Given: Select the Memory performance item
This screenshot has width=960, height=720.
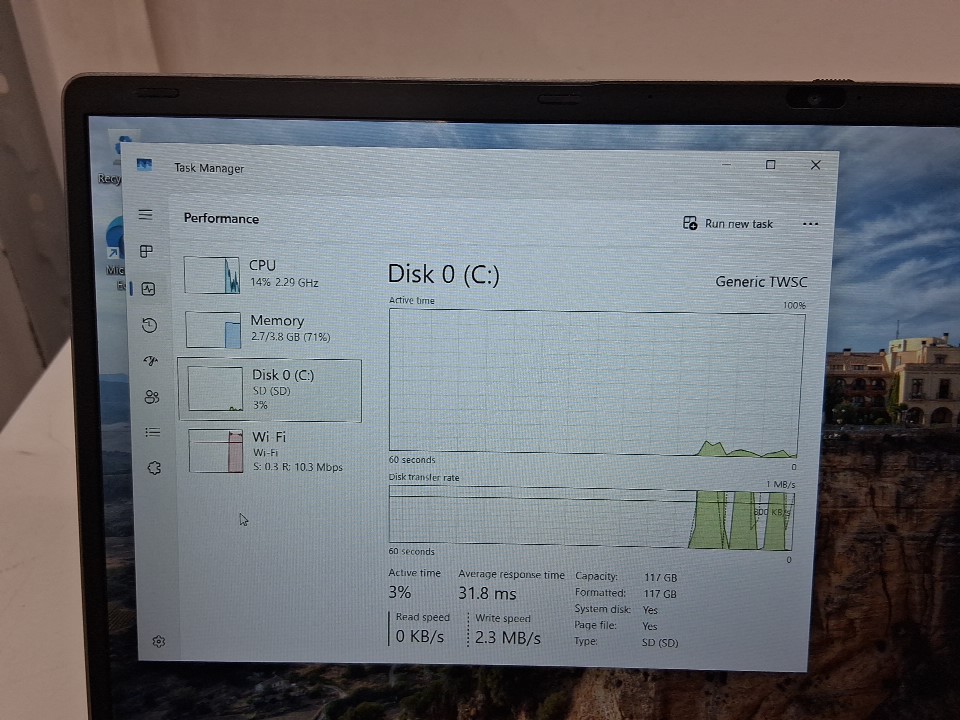Looking at the screenshot, I should pos(270,329).
